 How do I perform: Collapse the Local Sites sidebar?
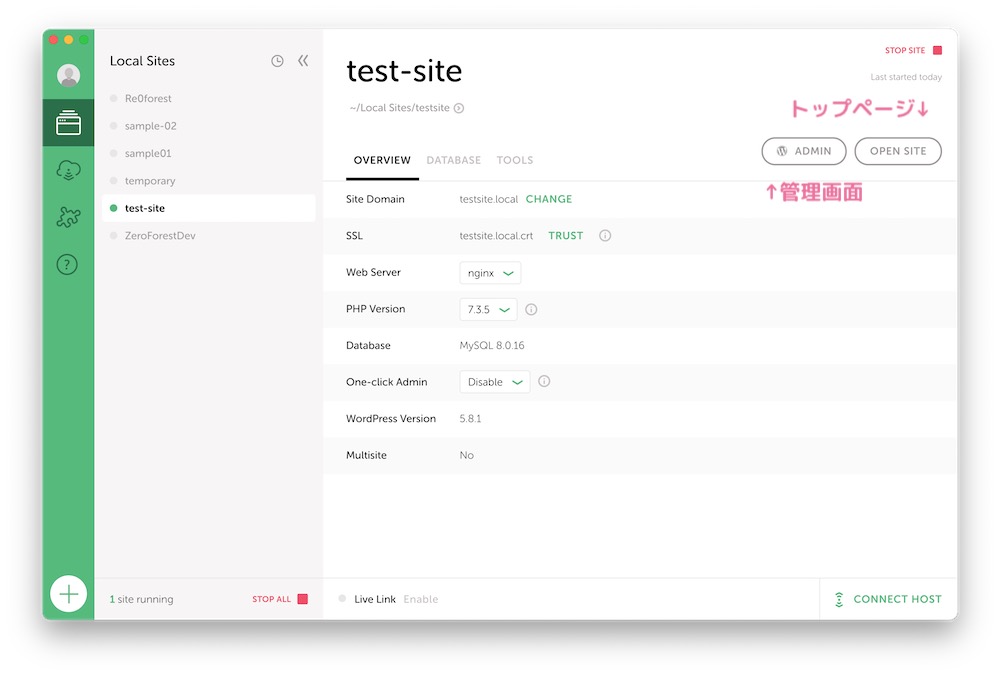[x=303, y=61]
